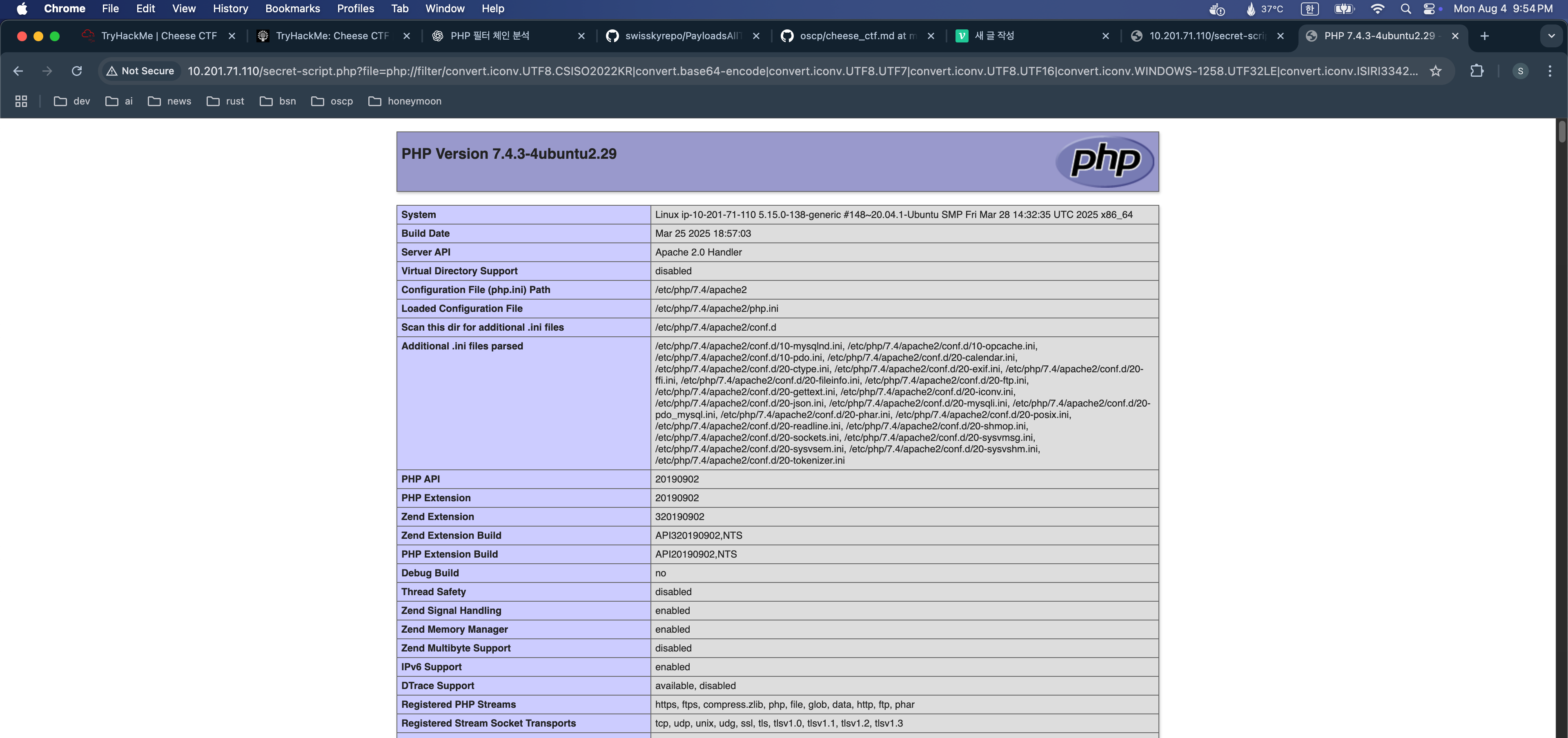
Task: Open the honeymoon bookmarks folder
Action: click(405, 101)
